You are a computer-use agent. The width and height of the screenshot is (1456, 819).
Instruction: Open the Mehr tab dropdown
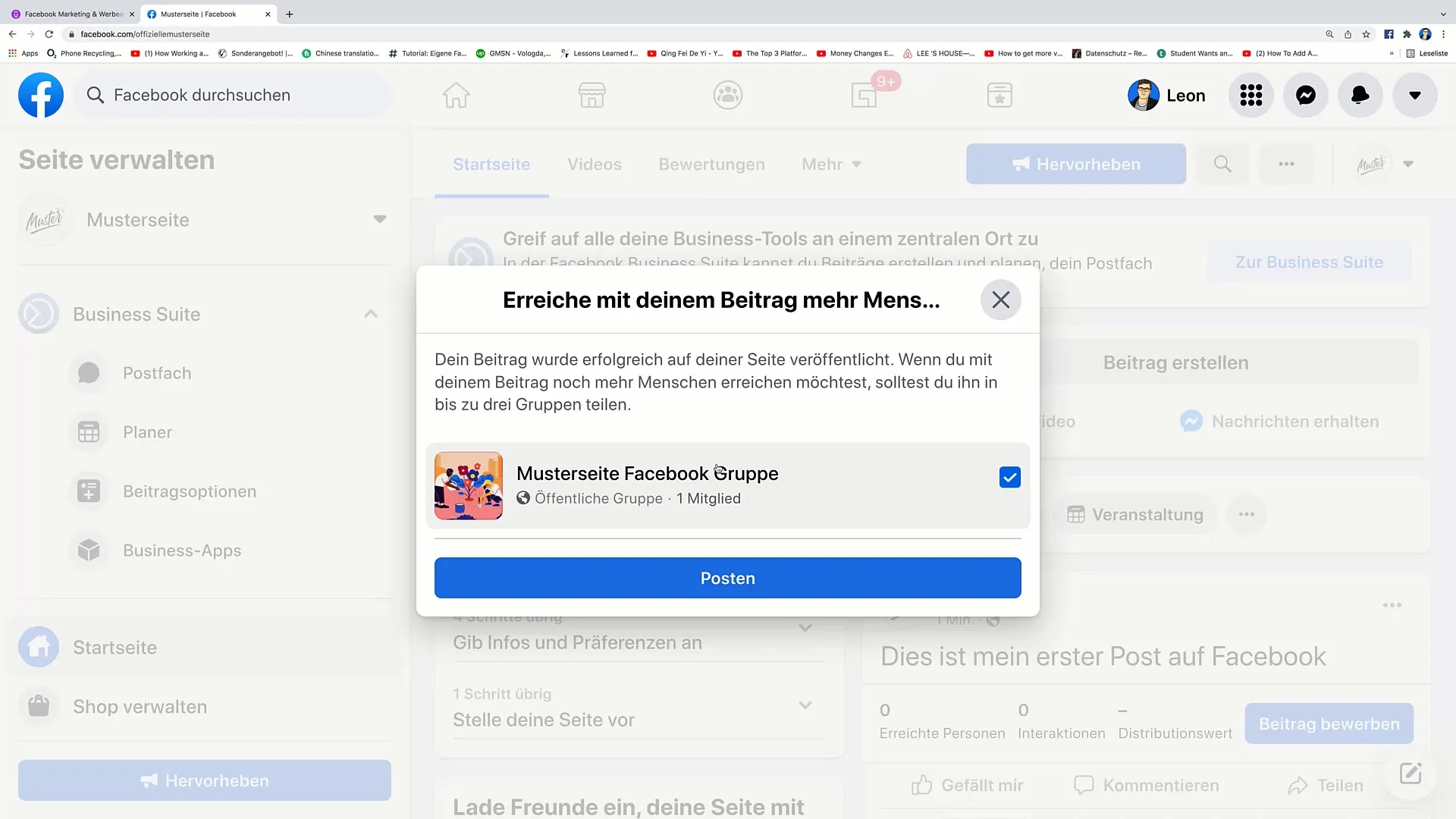(832, 165)
